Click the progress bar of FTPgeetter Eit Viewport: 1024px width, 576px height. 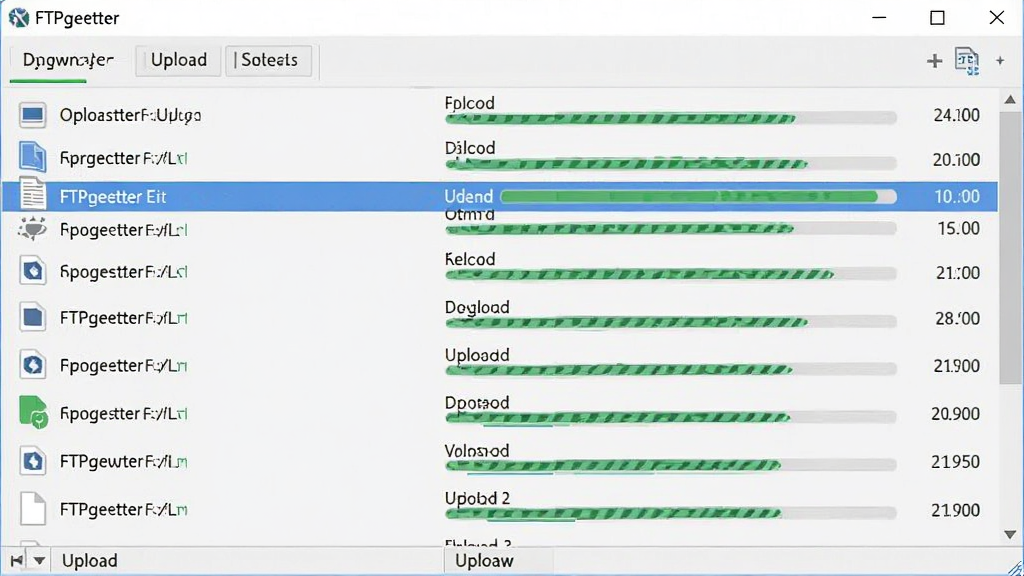[x=698, y=197]
